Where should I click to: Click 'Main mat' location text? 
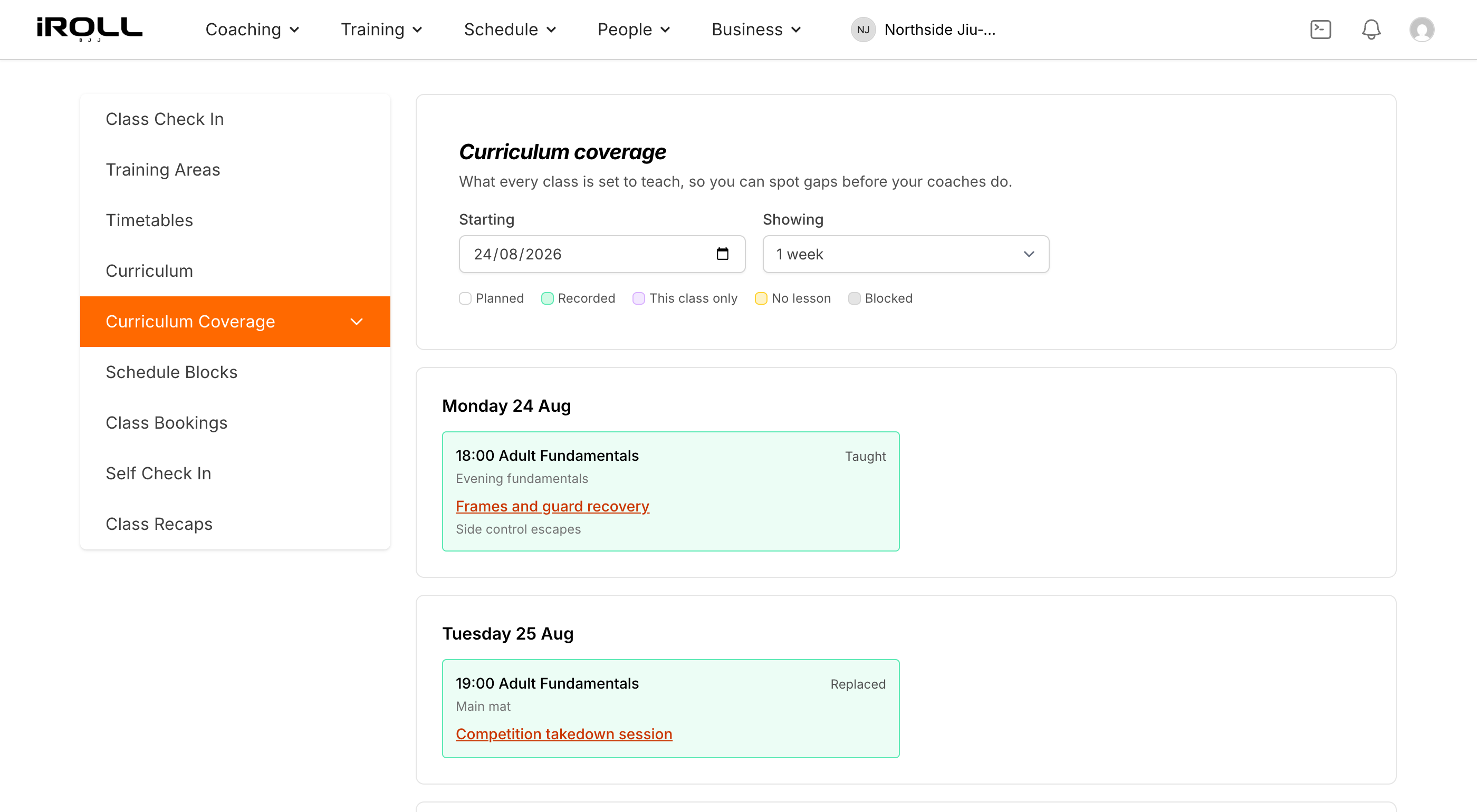(483, 706)
